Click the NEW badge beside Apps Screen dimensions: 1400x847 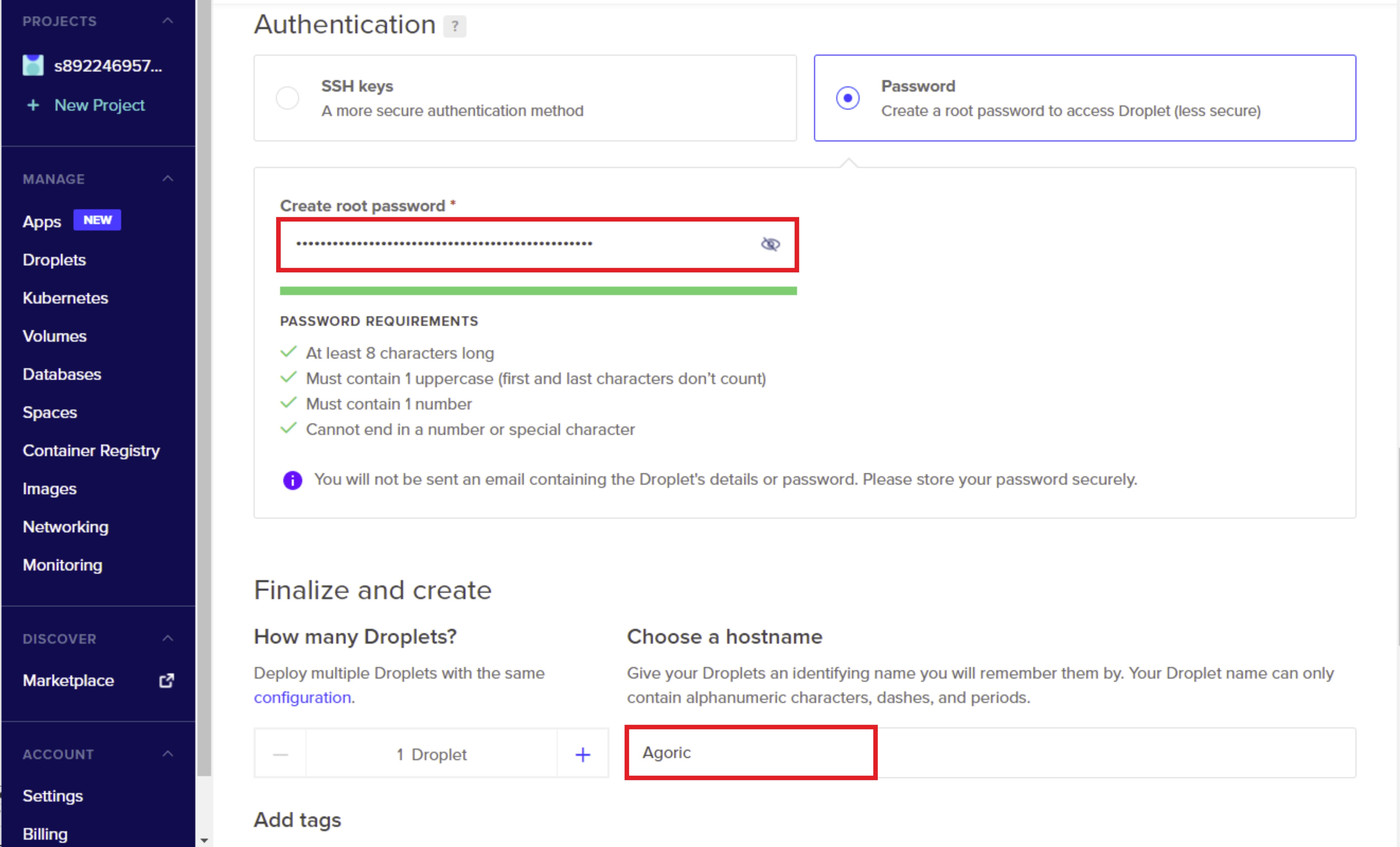(x=97, y=220)
